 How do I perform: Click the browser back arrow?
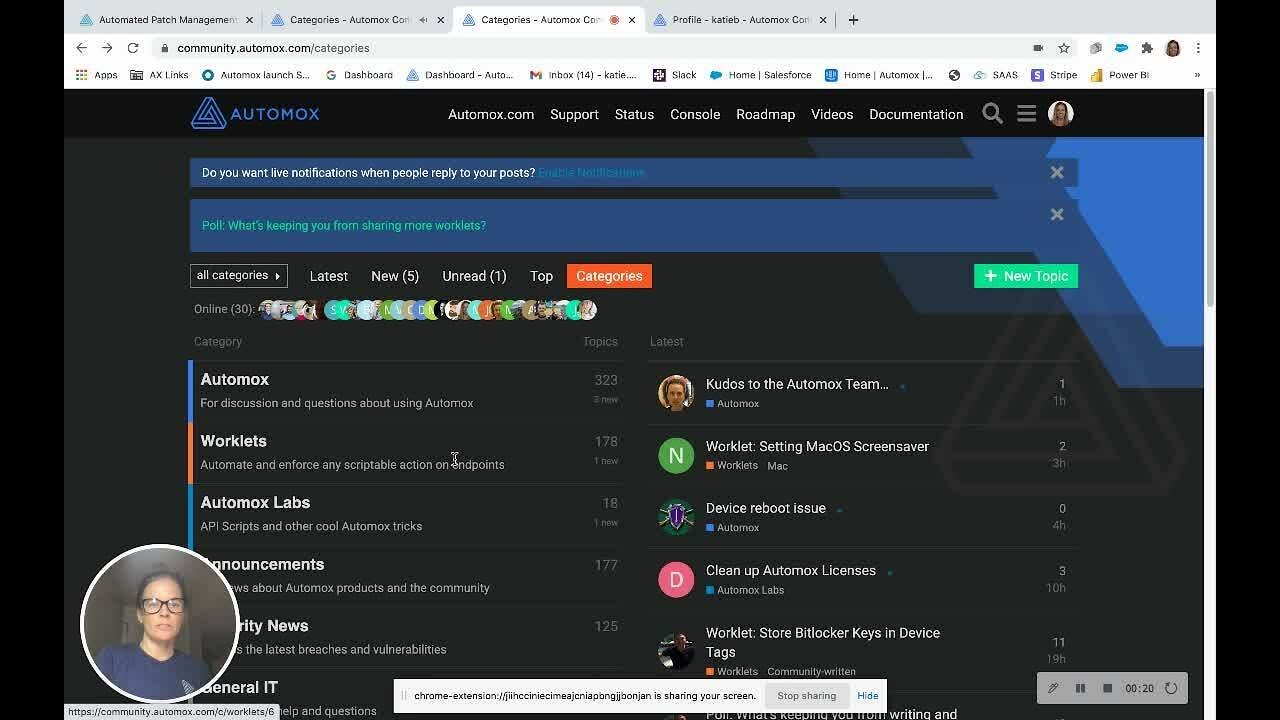coord(82,48)
